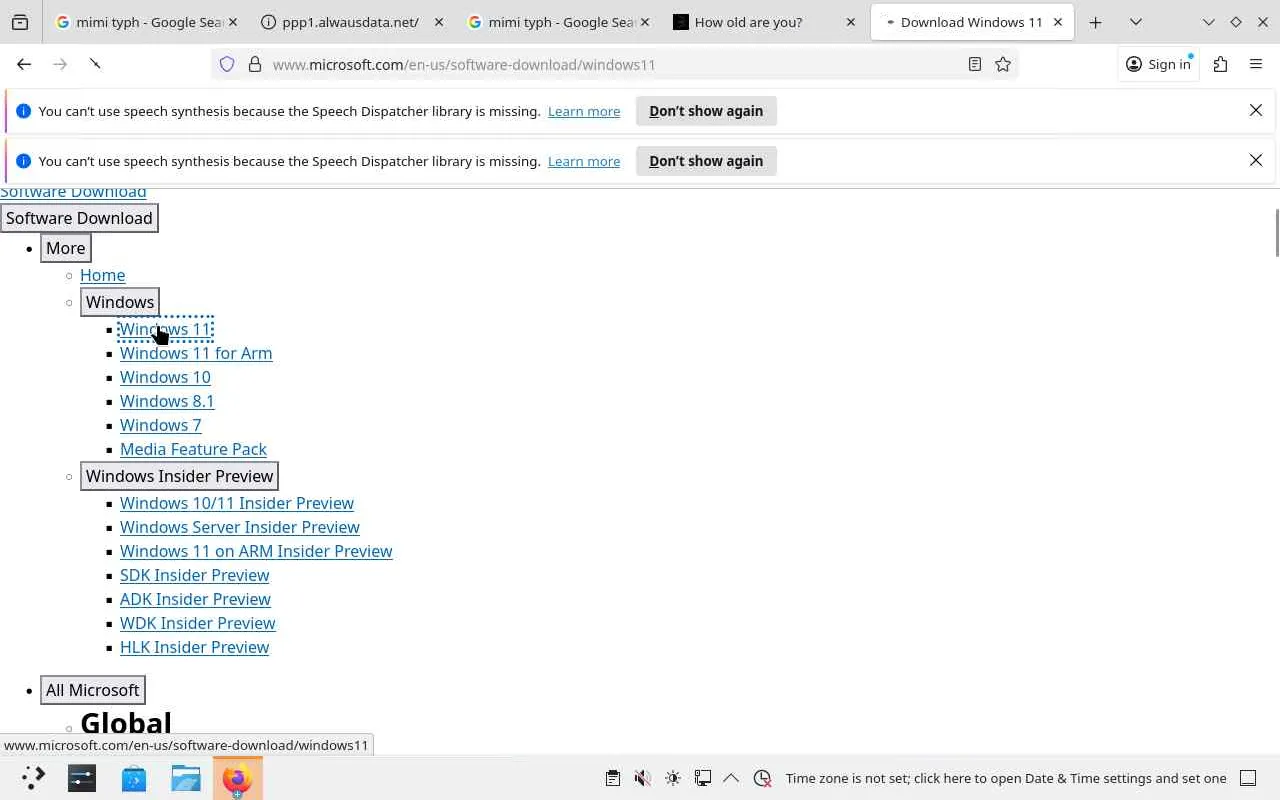Open the display brightness tray icon
This screenshot has height=800, width=1280.
673,778
